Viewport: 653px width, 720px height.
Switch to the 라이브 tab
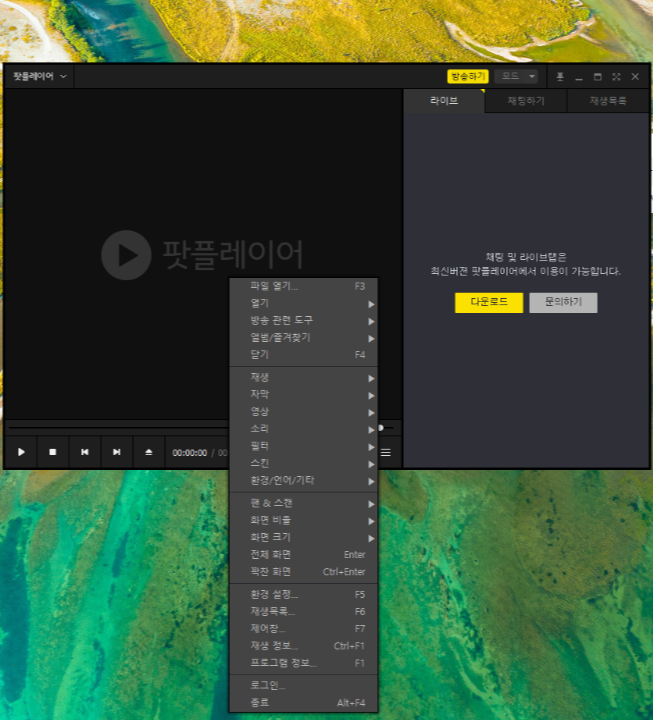[444, 101]
